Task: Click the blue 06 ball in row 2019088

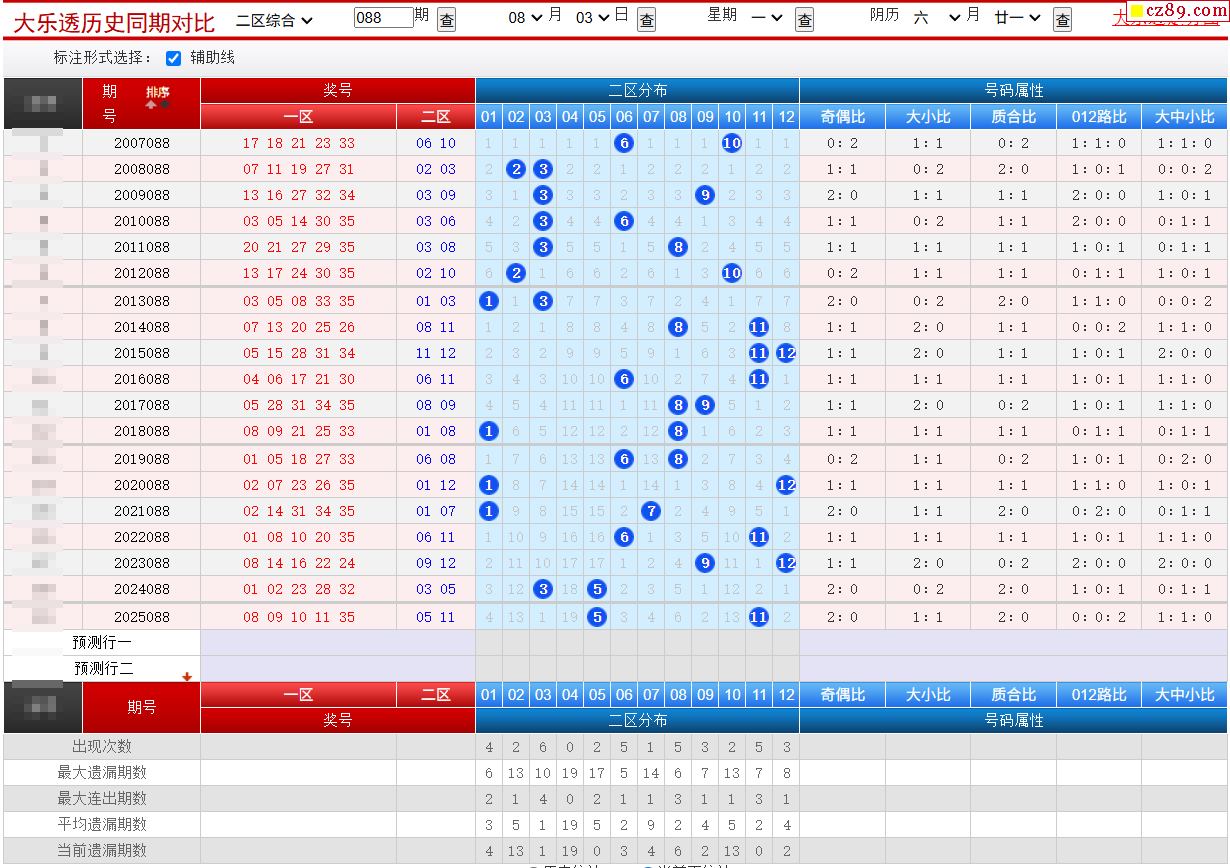Action: point(624,459)
